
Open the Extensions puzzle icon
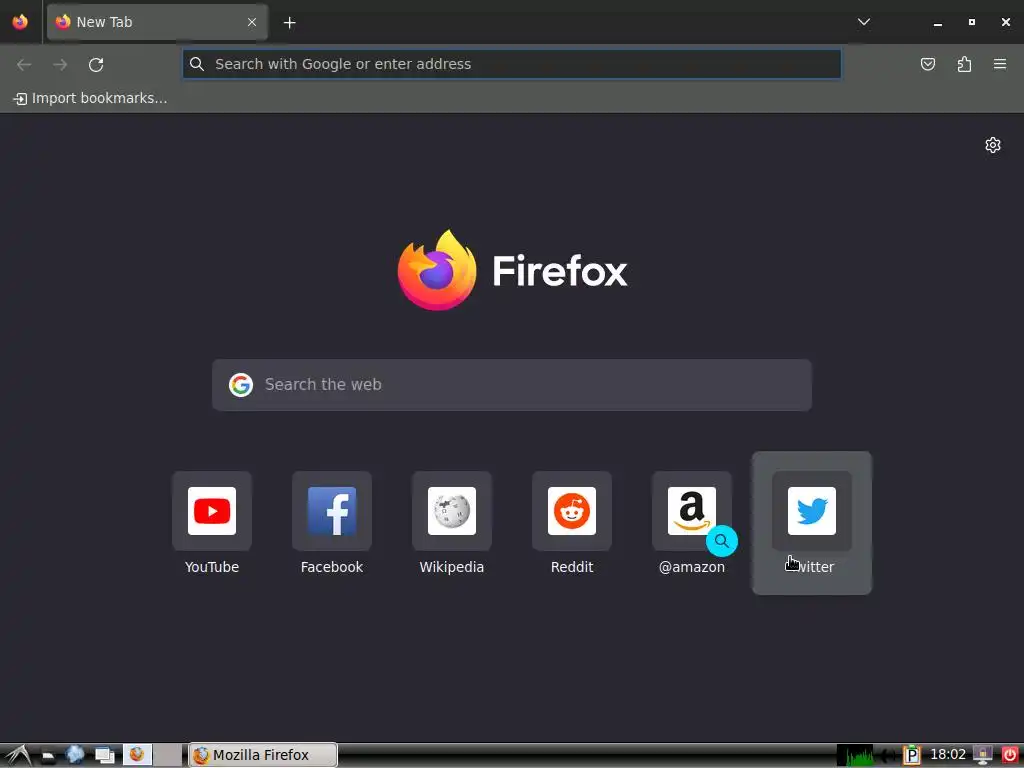pos(964,64)
